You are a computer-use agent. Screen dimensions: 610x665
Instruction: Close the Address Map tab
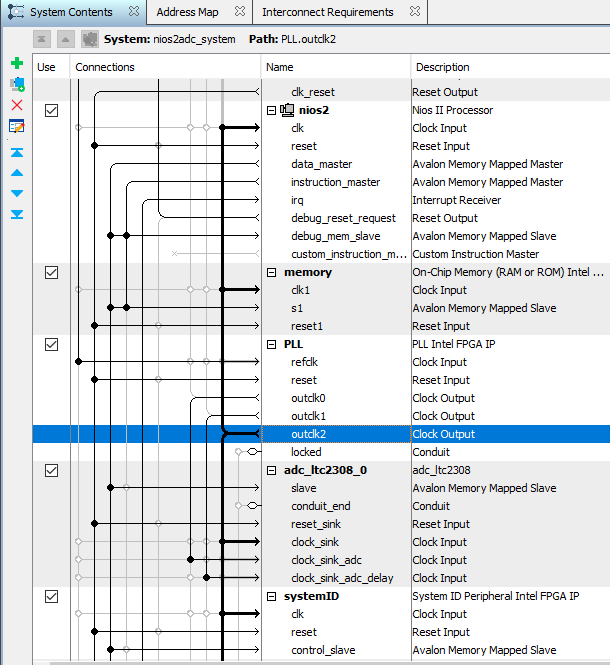[240, 11]
